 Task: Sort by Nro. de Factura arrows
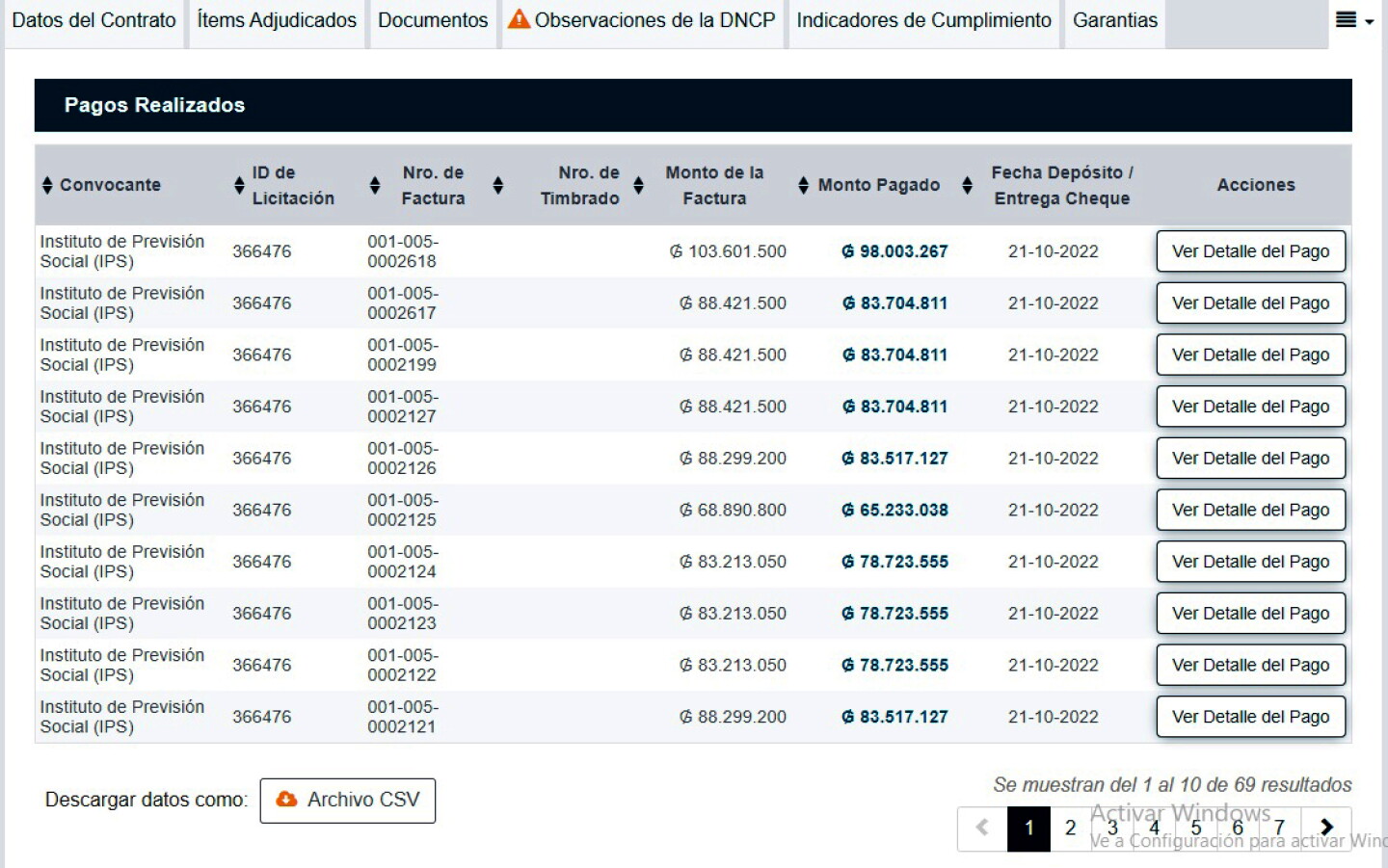pyautogui.click(x=375, y=185)
